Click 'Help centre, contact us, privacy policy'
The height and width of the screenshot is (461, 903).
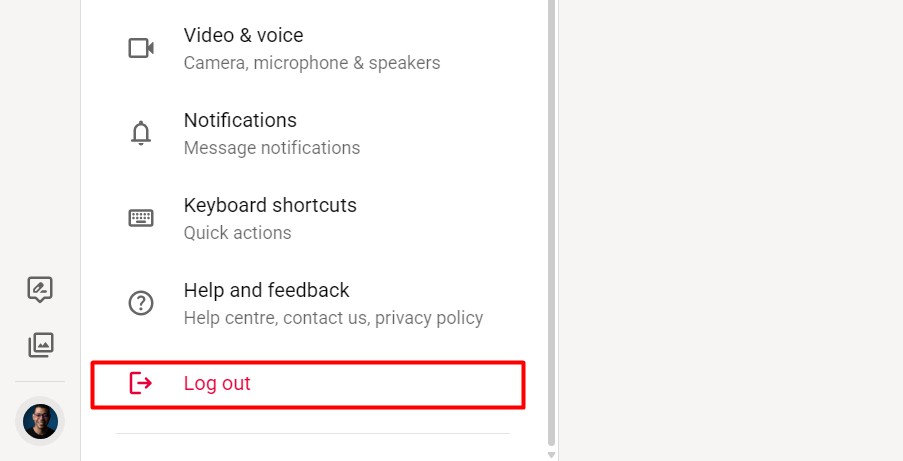click(x=333, y=318)
